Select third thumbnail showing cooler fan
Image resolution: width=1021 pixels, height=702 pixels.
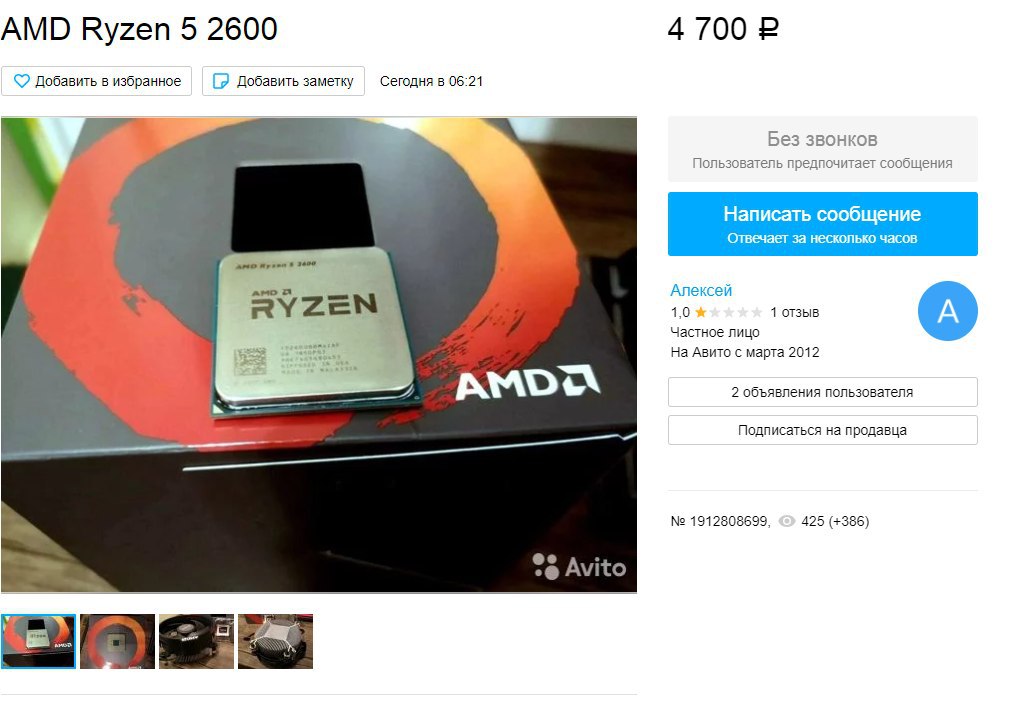[x=196, y=641]
